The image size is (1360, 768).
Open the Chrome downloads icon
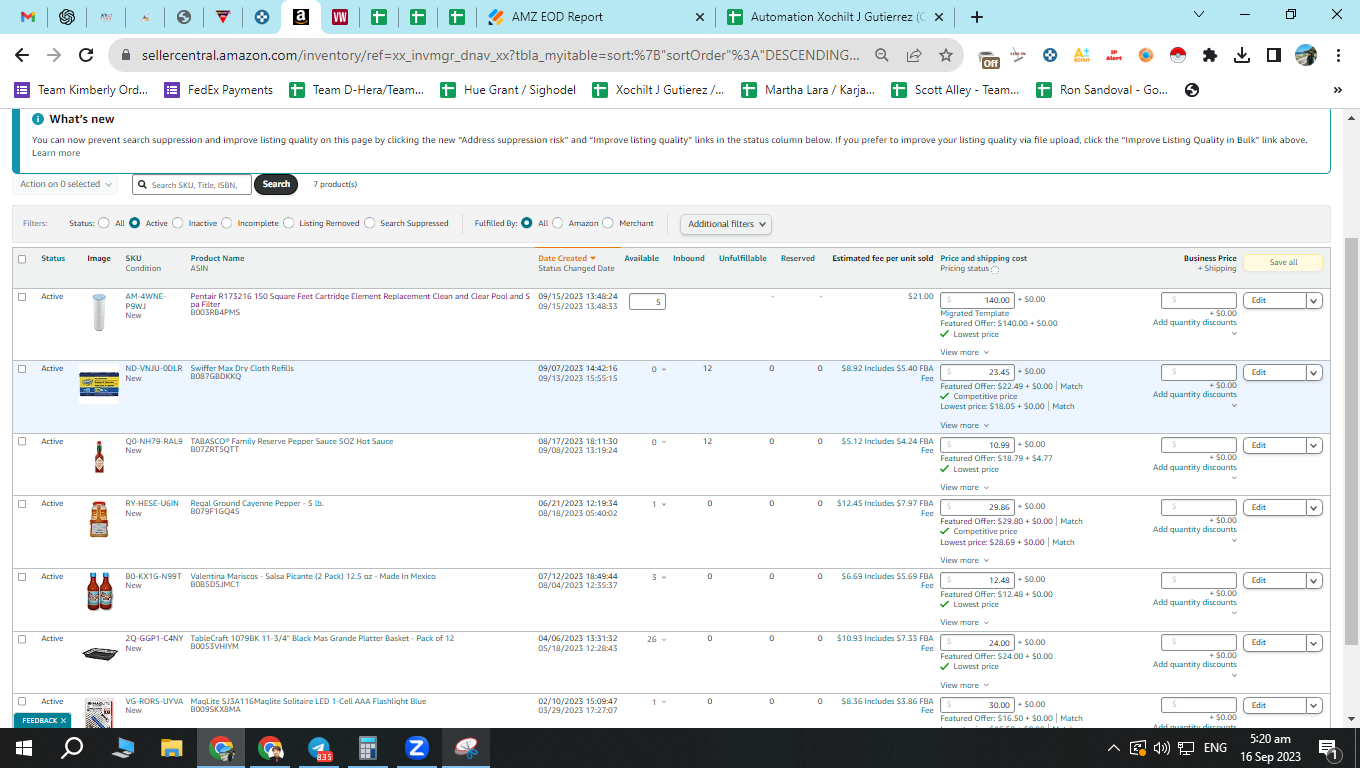click(x=1242, y=55)
